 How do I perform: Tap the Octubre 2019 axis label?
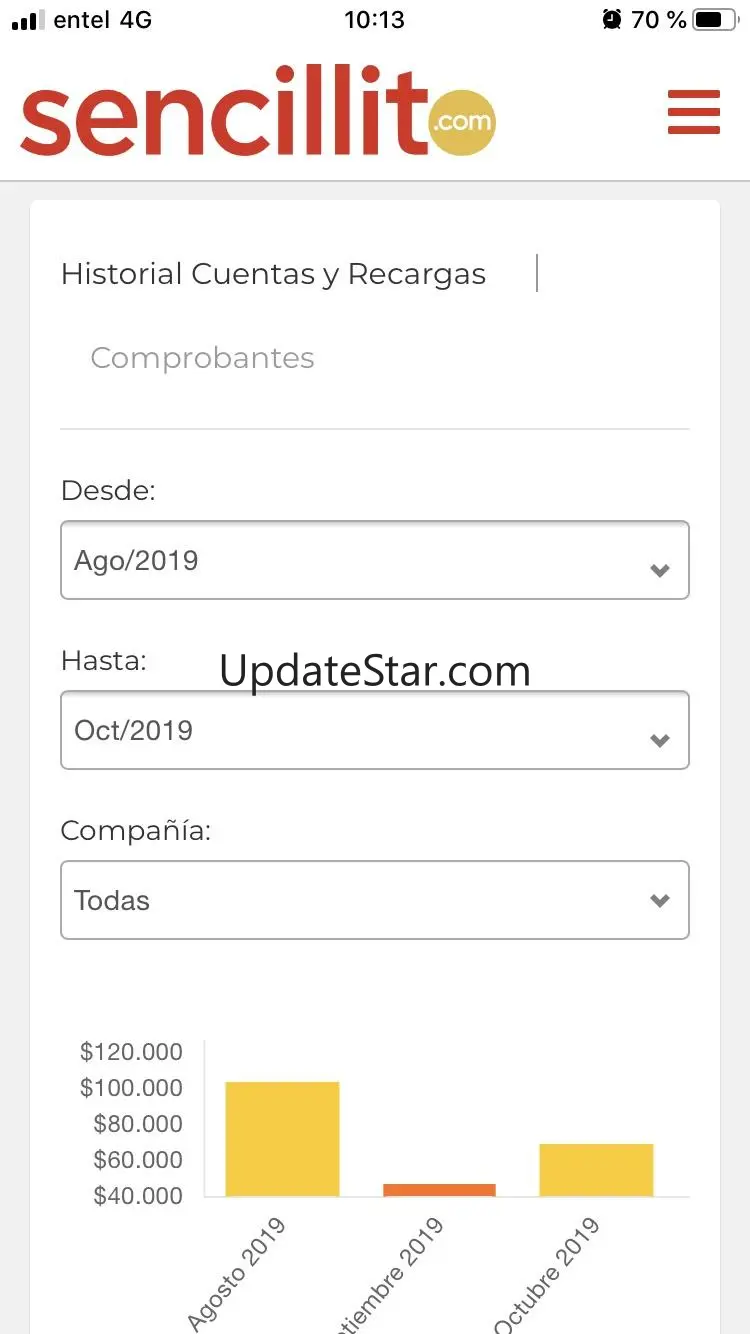click(x=547, y=1275)
